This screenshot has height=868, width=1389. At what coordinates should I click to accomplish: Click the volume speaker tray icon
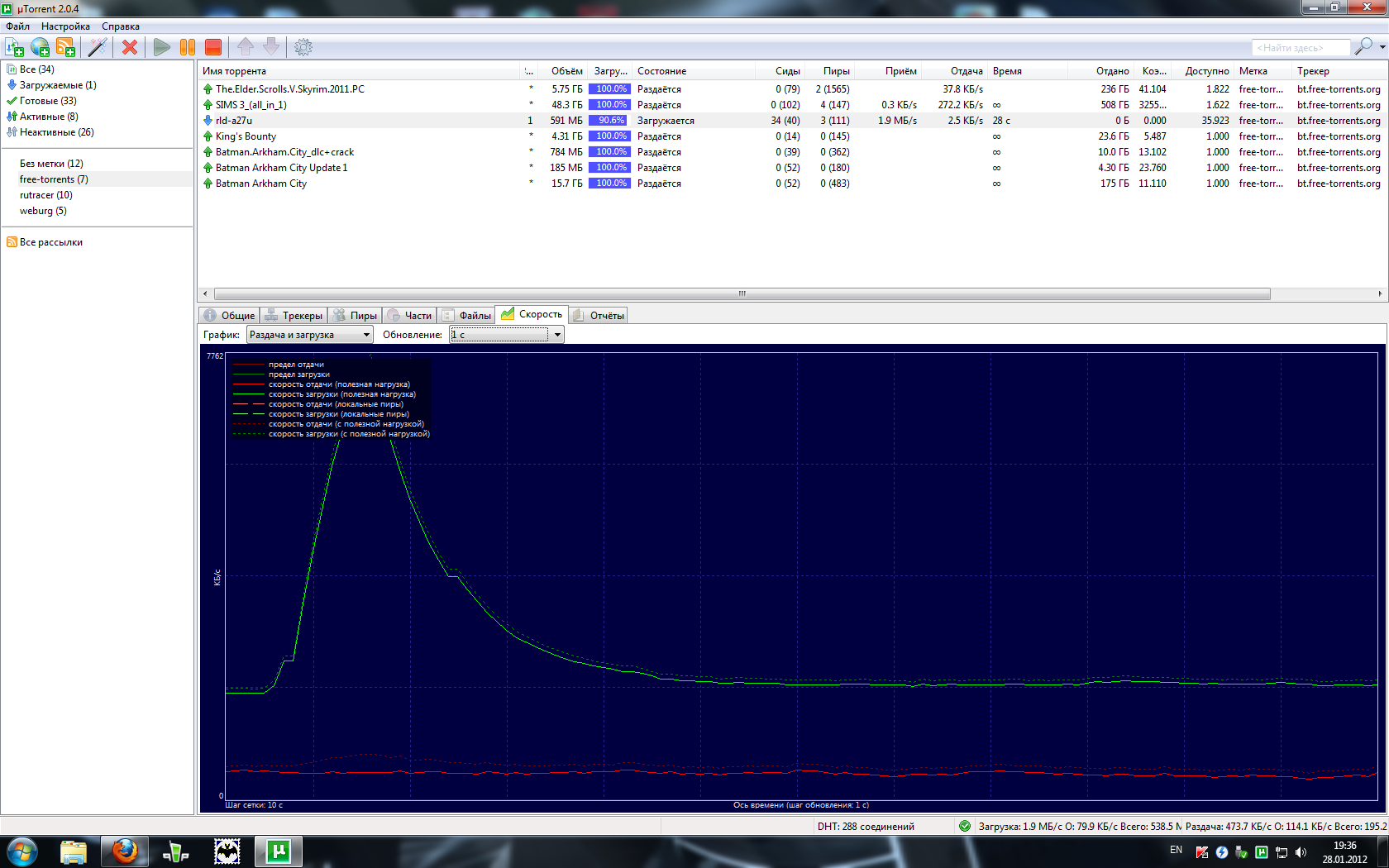pyautogui.click(x=1301, y=852)
